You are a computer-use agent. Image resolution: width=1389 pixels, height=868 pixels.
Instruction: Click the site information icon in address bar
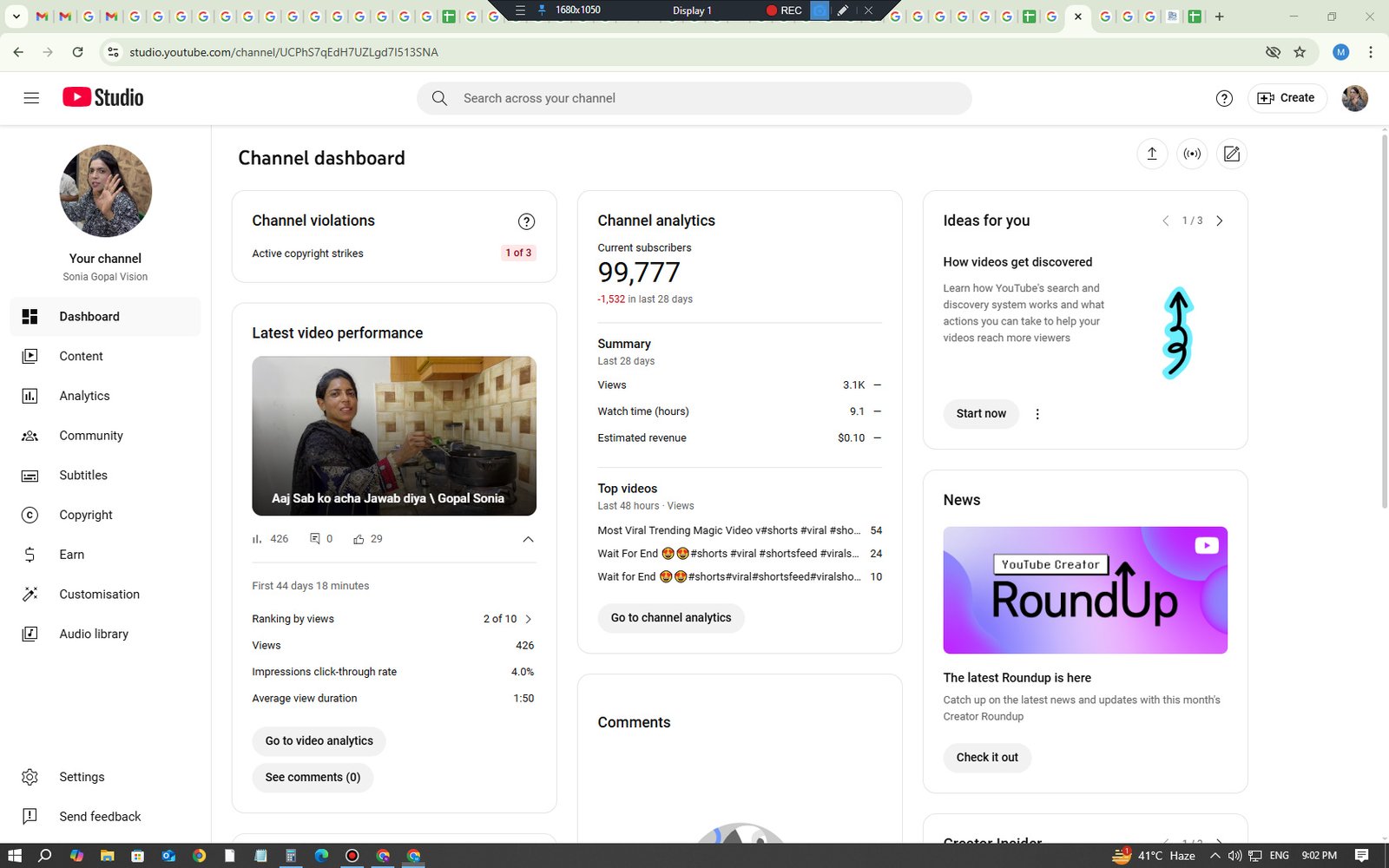[x=113, y=52]
